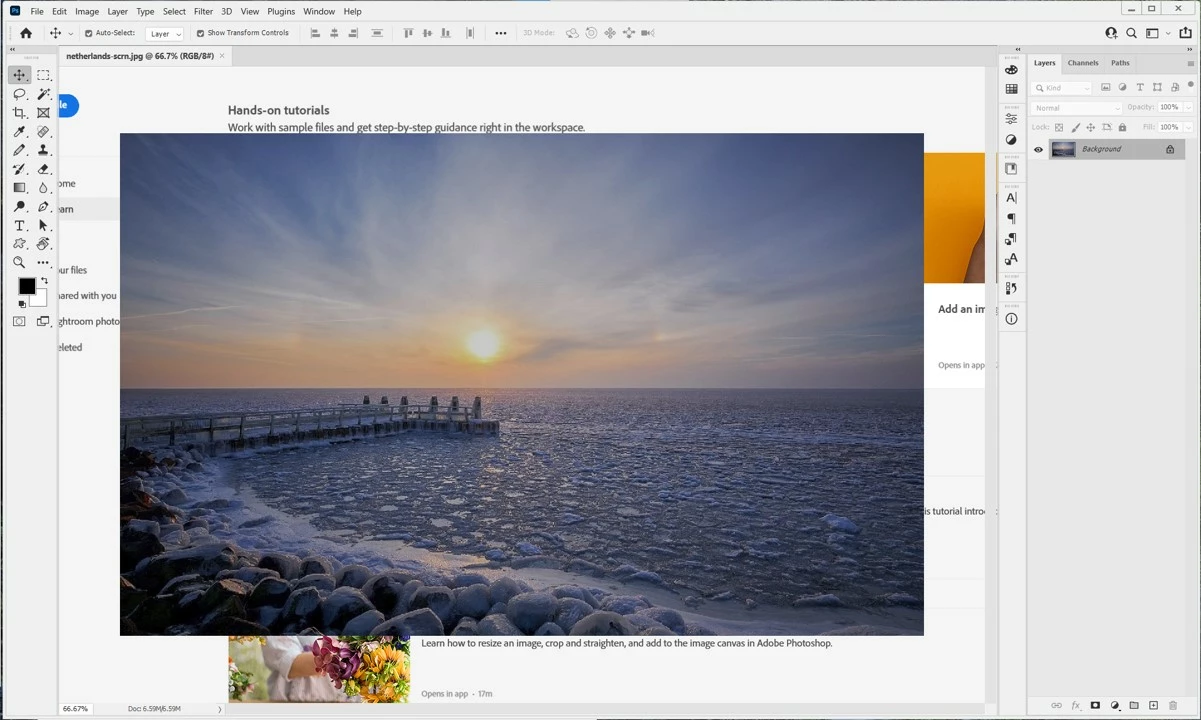
Task: Create a new layer button
Action: click(x=1153, y=706)
